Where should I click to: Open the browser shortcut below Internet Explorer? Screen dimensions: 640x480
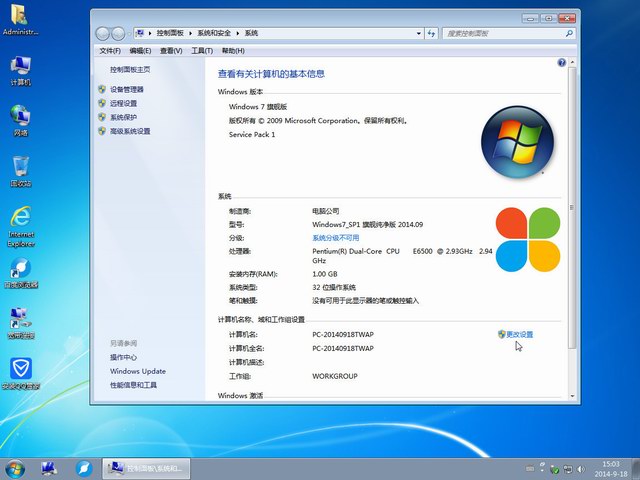[x=21, y=273]
